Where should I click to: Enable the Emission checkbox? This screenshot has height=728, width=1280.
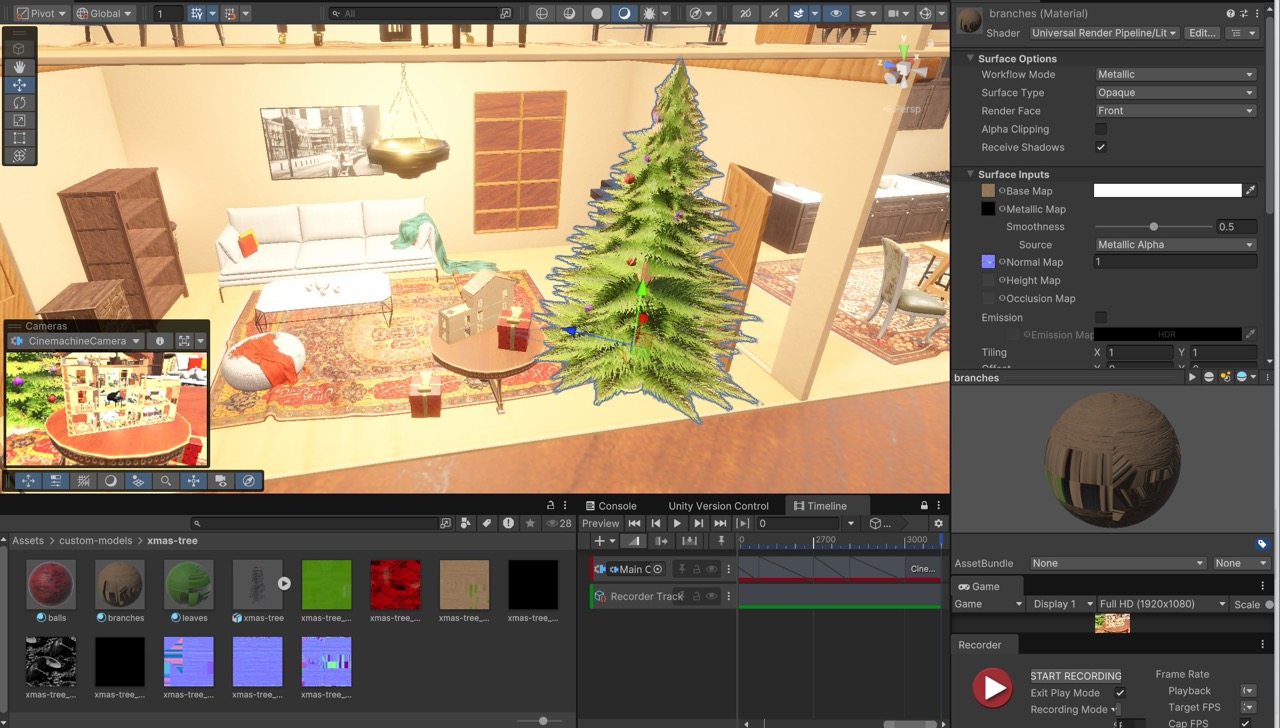click(1101, 317)
